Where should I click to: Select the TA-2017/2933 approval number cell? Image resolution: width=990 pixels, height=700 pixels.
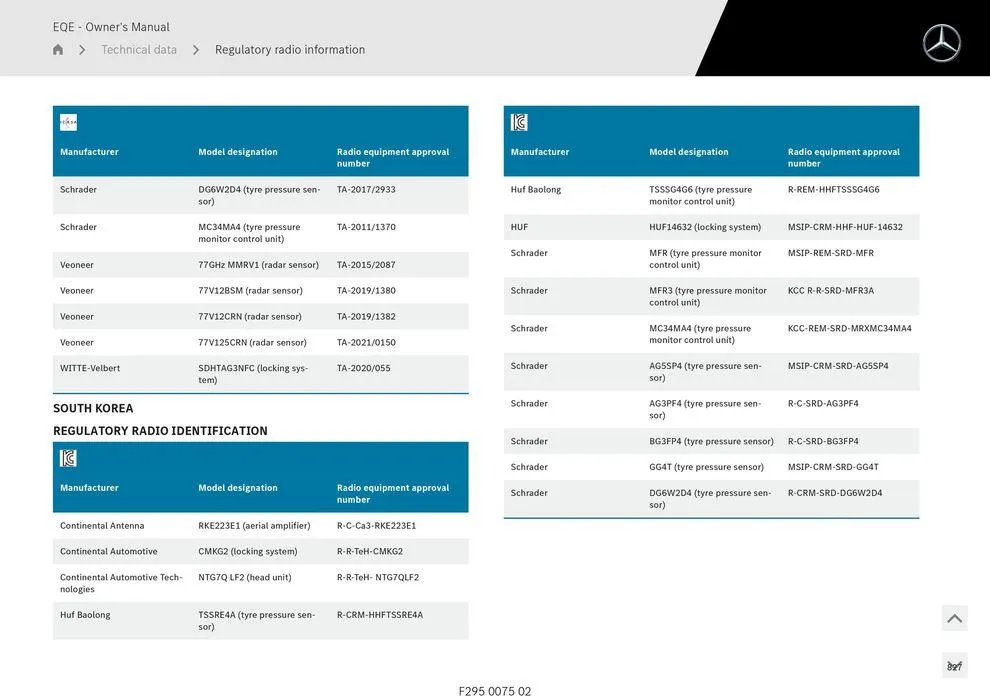366,190
